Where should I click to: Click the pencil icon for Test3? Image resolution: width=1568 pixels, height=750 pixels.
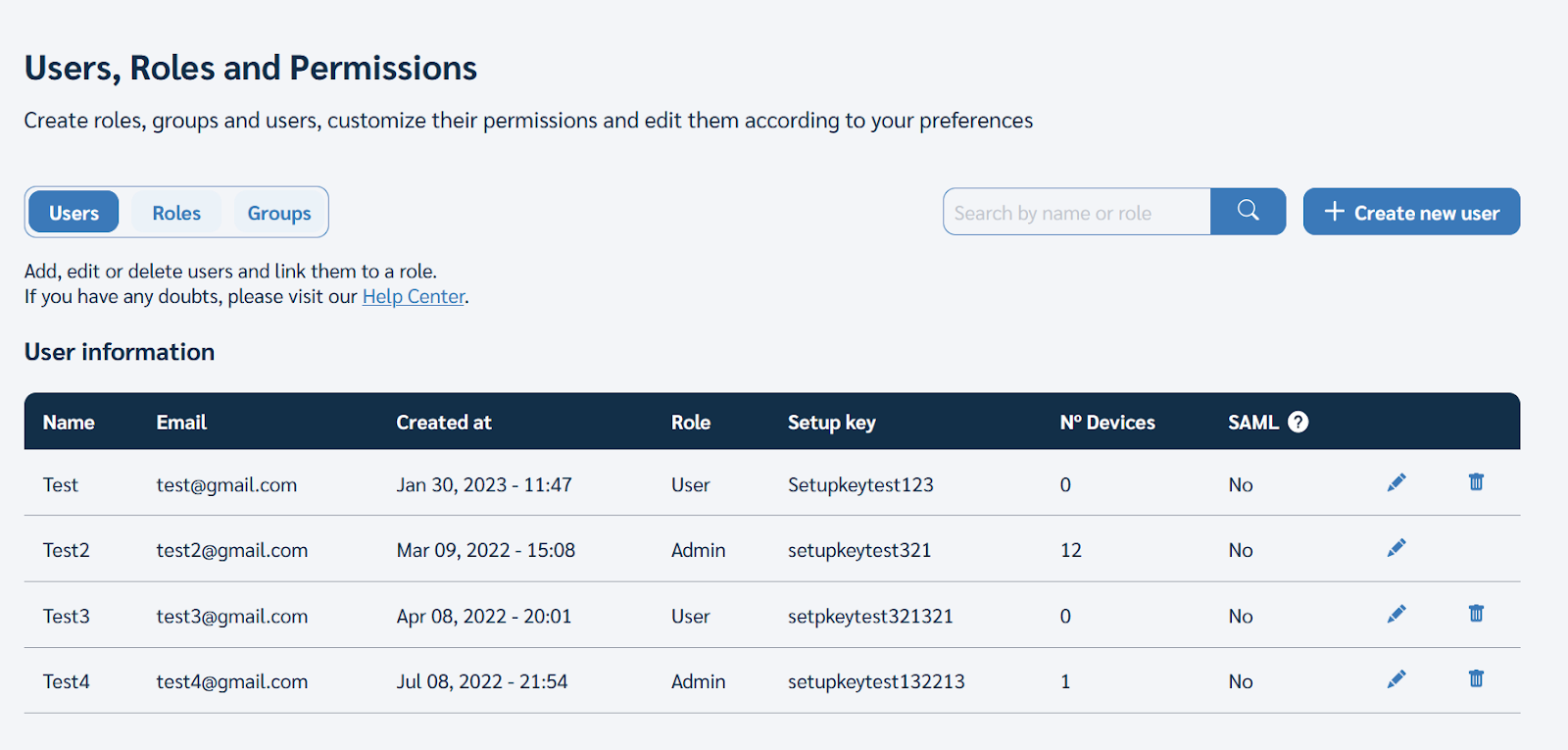click(1396, 614)
